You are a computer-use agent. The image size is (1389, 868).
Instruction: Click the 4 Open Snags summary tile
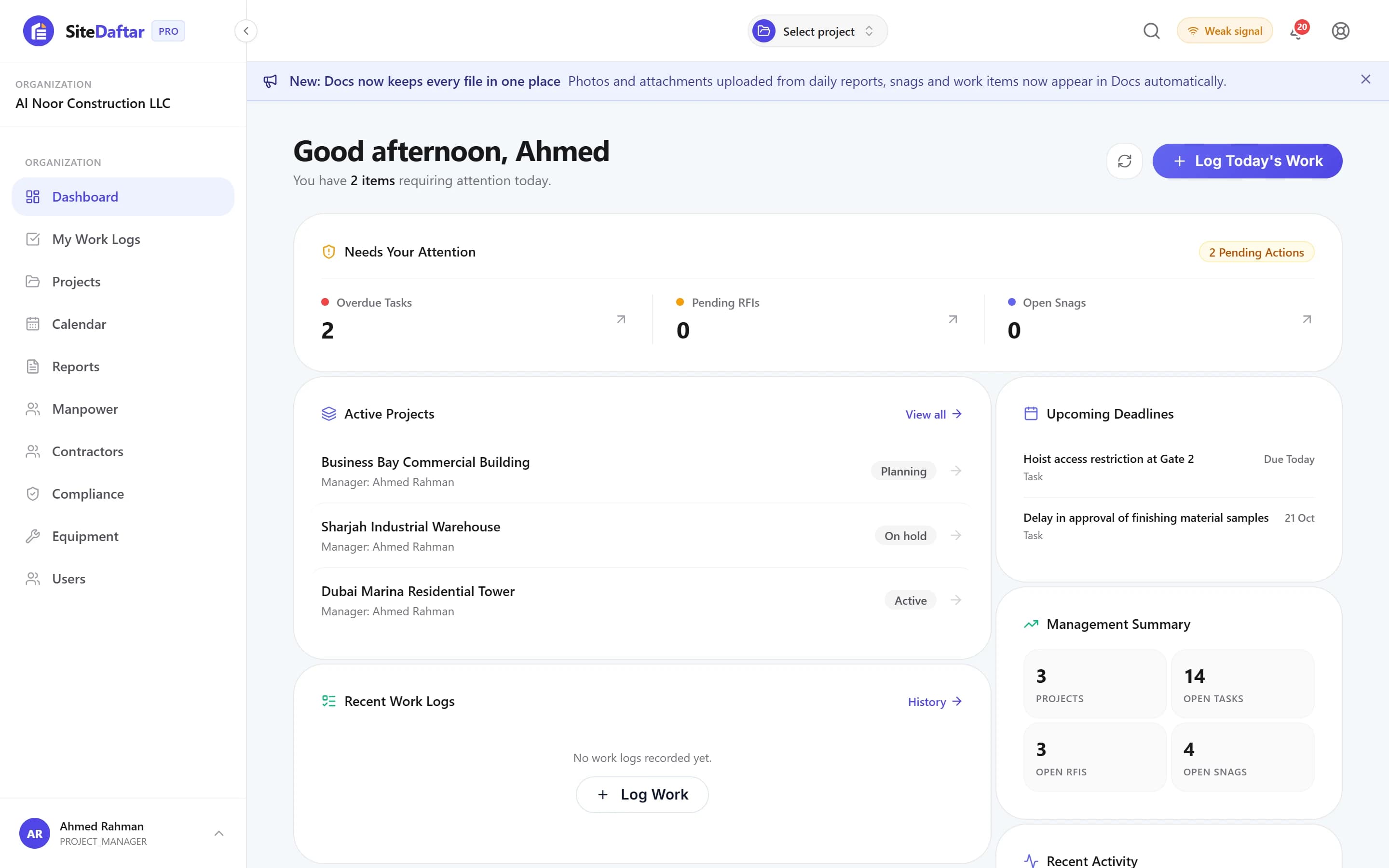[1242, 757]
